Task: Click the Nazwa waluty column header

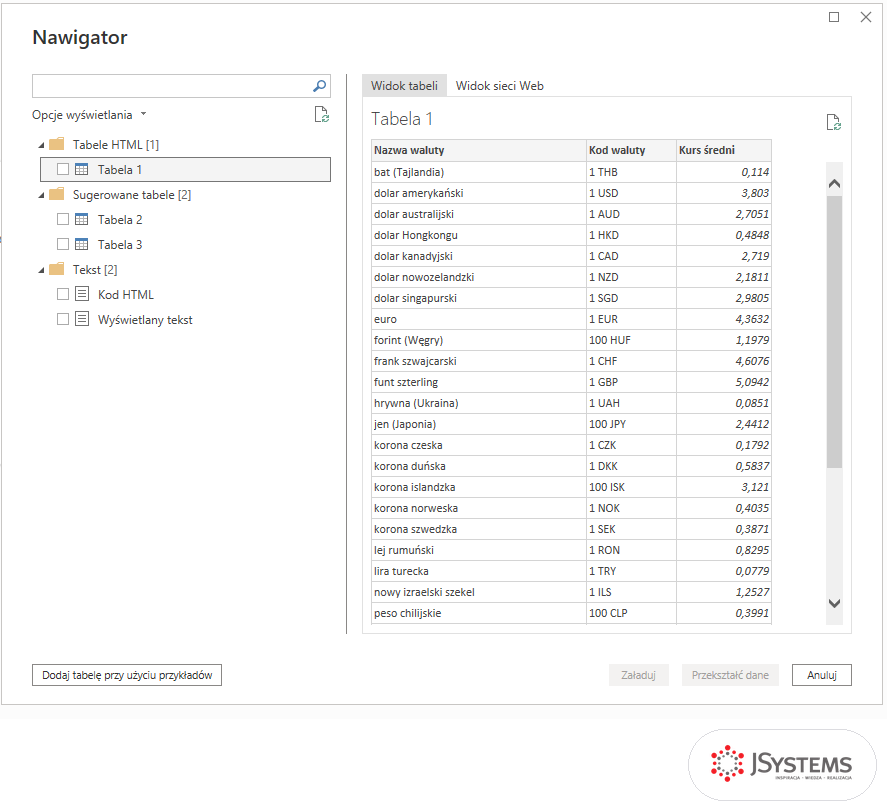Action: click(479, 150)
